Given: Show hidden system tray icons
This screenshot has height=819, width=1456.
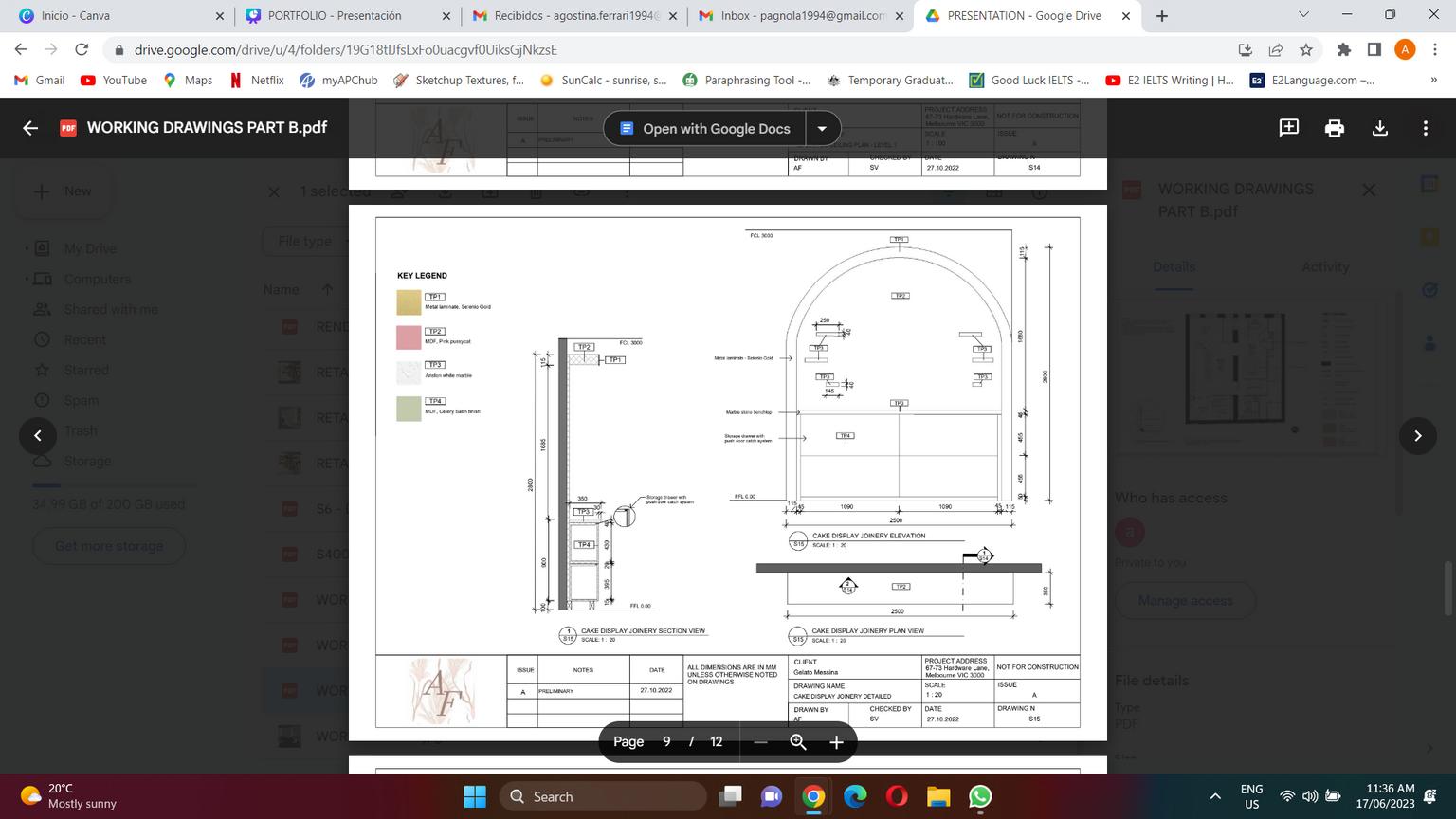Looking at the screenshot, I should pyautogui.click(x=1215, y=796).
